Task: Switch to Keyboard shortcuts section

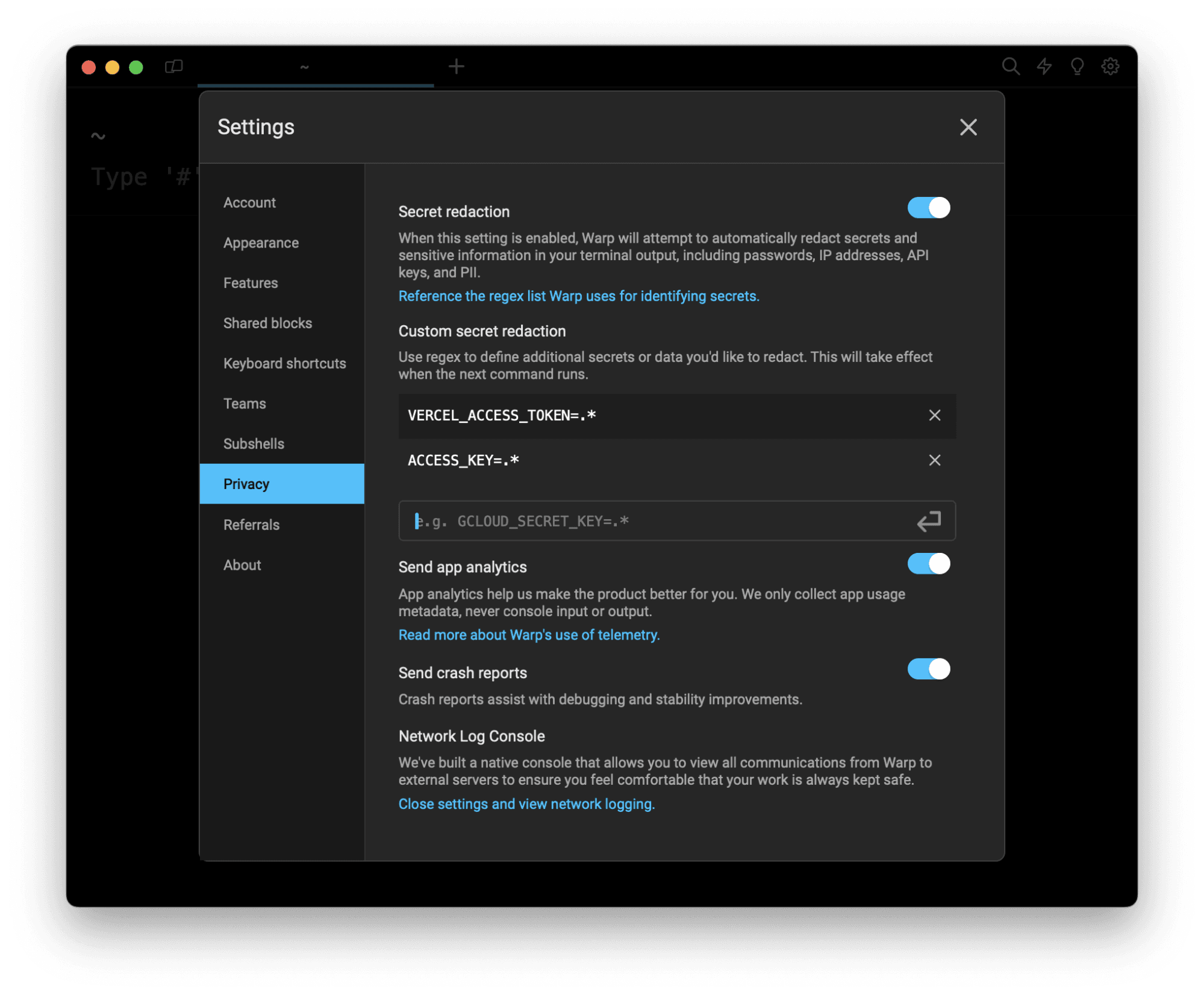Action: point(284,363)
